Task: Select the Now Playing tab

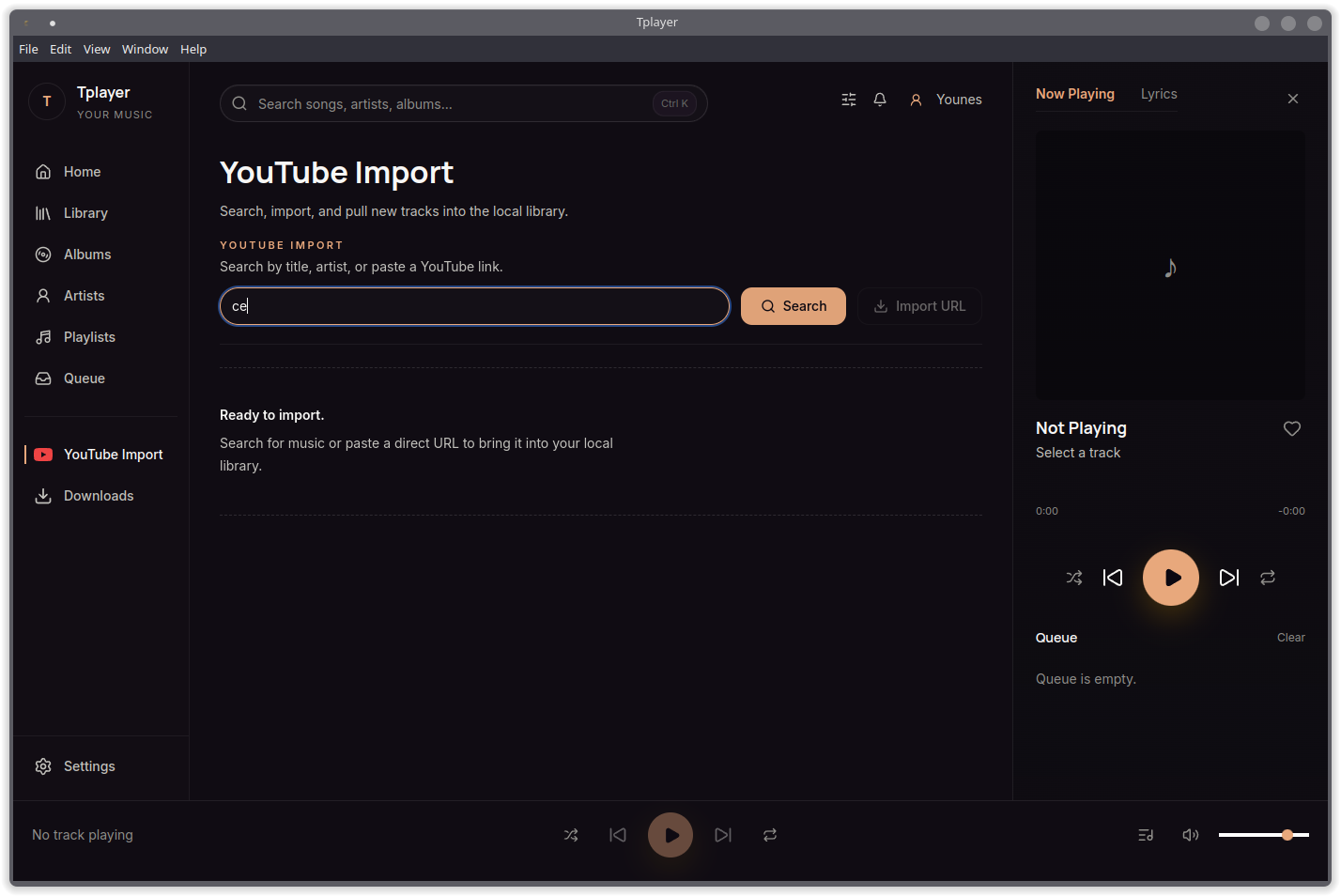Action: pyautogui.click(x=1075, y=94)
